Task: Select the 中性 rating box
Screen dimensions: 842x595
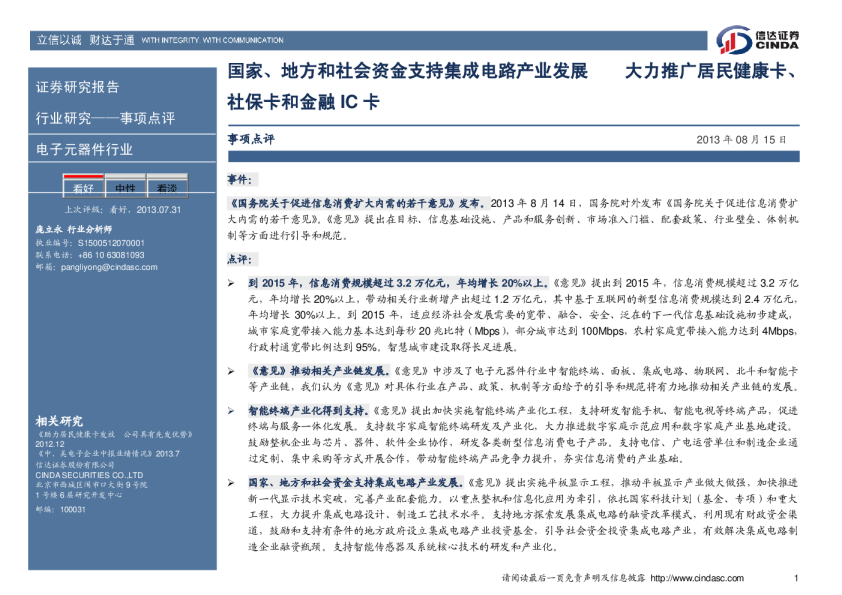Action: point(126,187)
